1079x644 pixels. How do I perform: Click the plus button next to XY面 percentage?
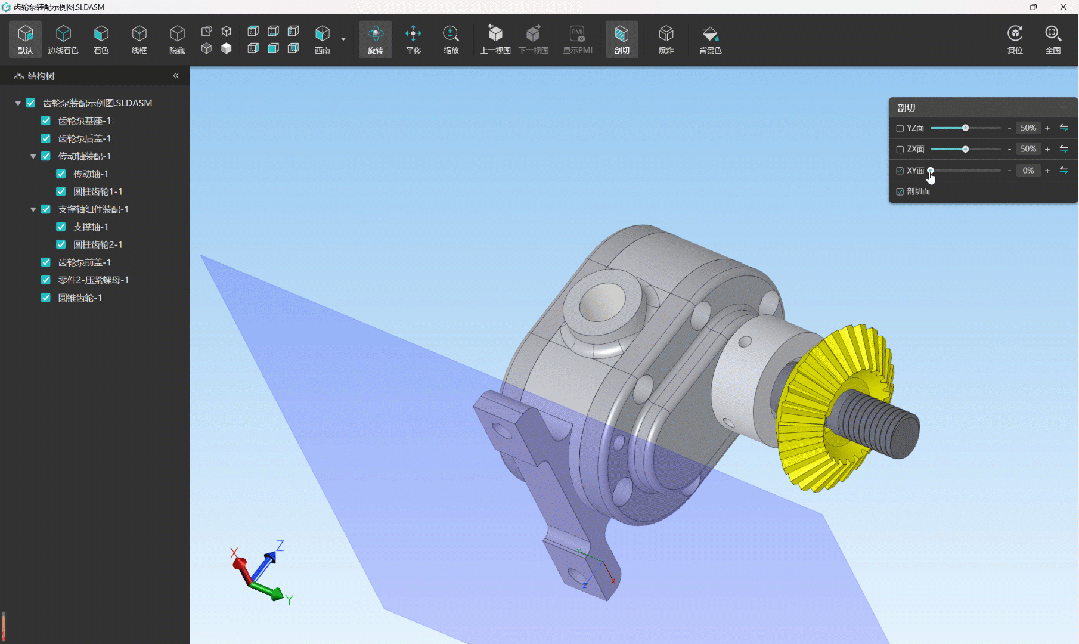[1048, 171]
